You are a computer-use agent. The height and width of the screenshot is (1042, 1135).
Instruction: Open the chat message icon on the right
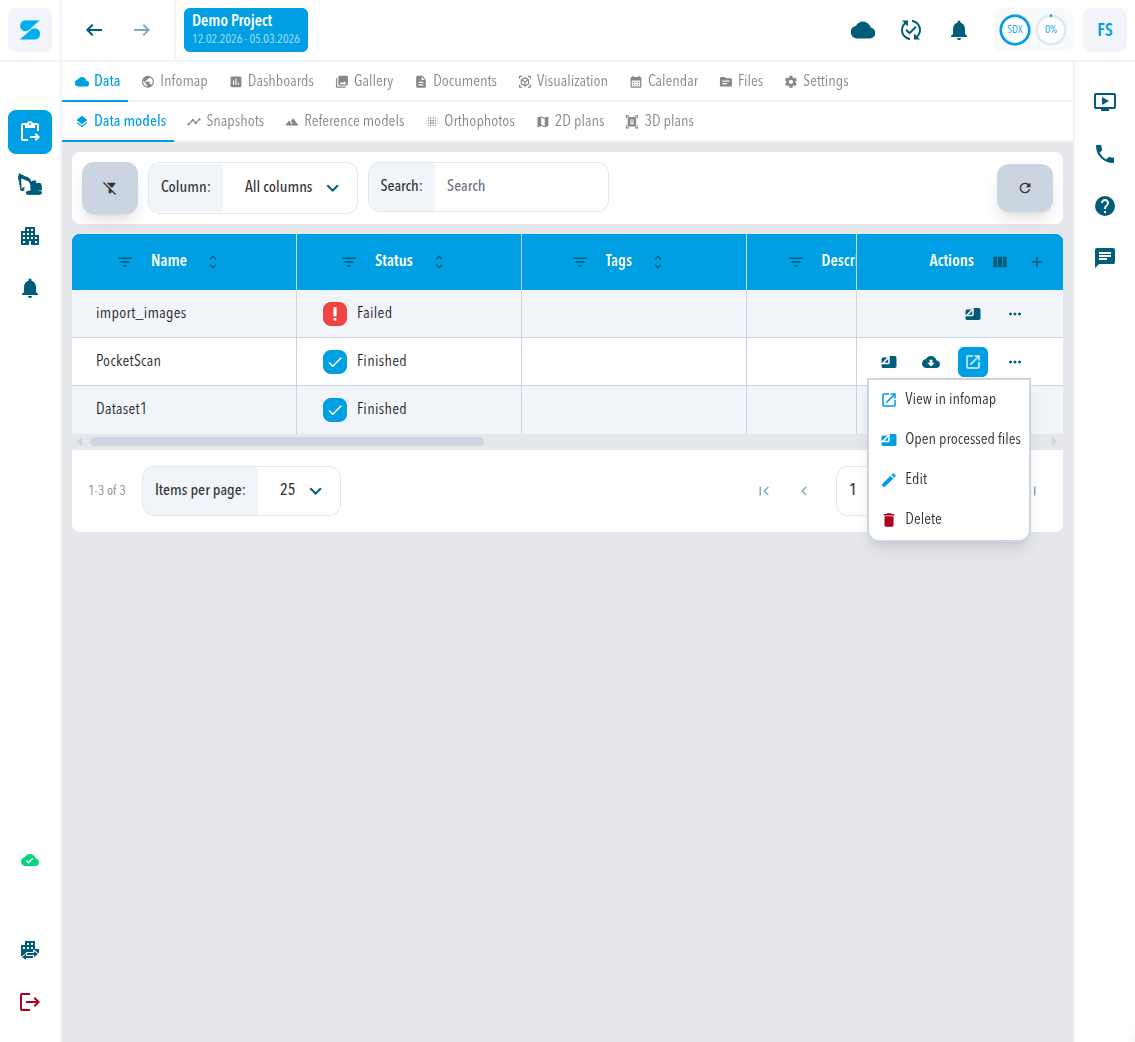(x=1105, y=258)
